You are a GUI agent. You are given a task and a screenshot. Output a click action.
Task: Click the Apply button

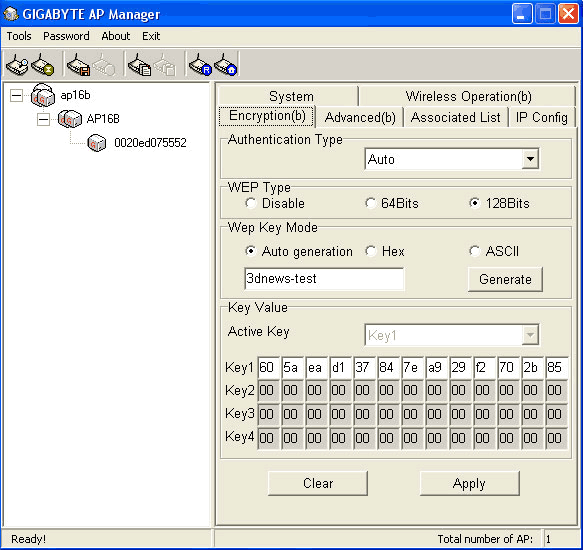(x=470, y=483)
